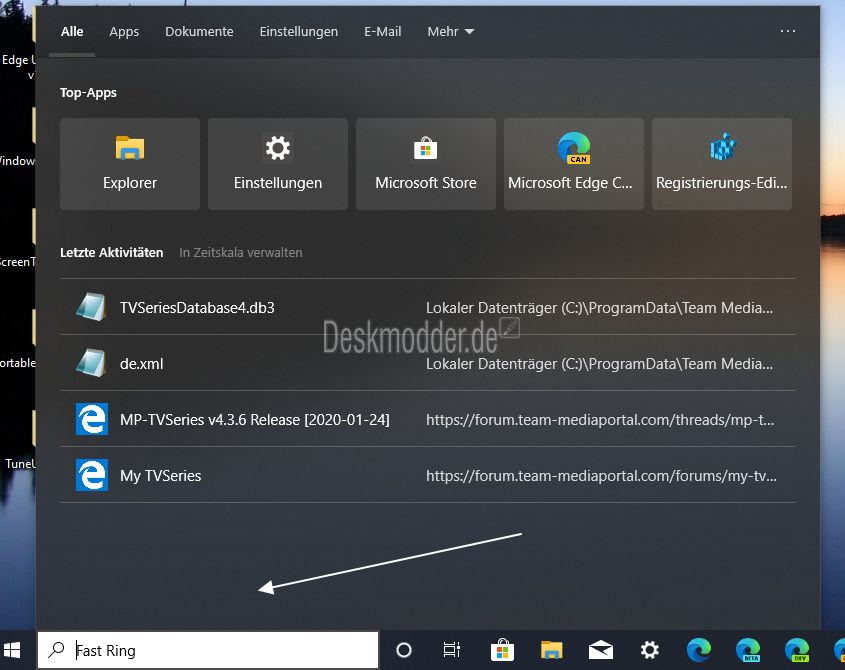Focus the Fast Ring search box

[x=208, y=650]
